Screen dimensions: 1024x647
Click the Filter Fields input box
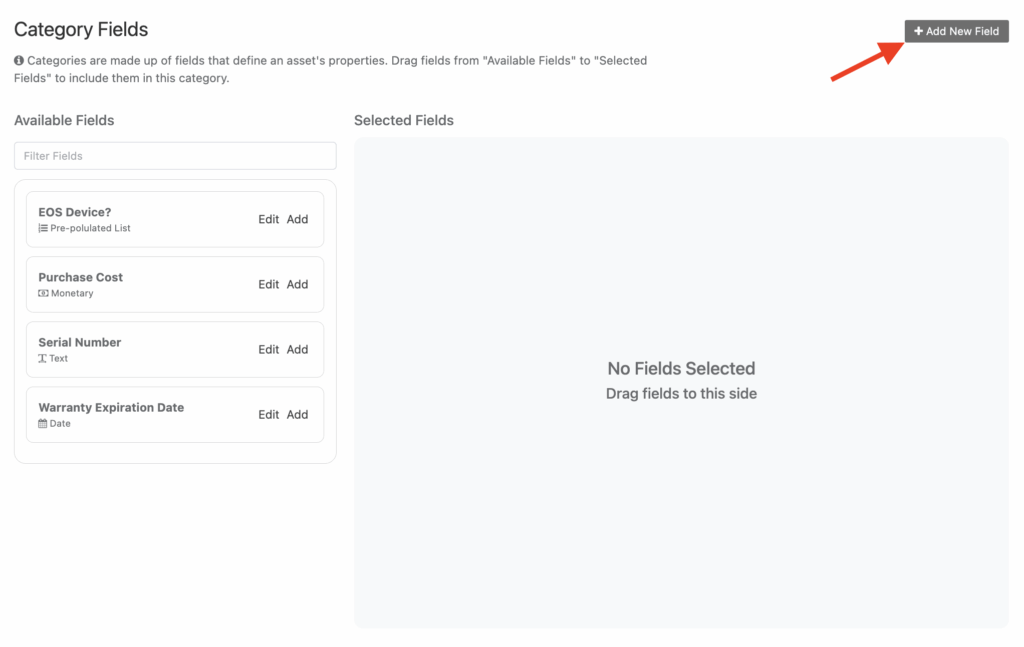[174, 155]
